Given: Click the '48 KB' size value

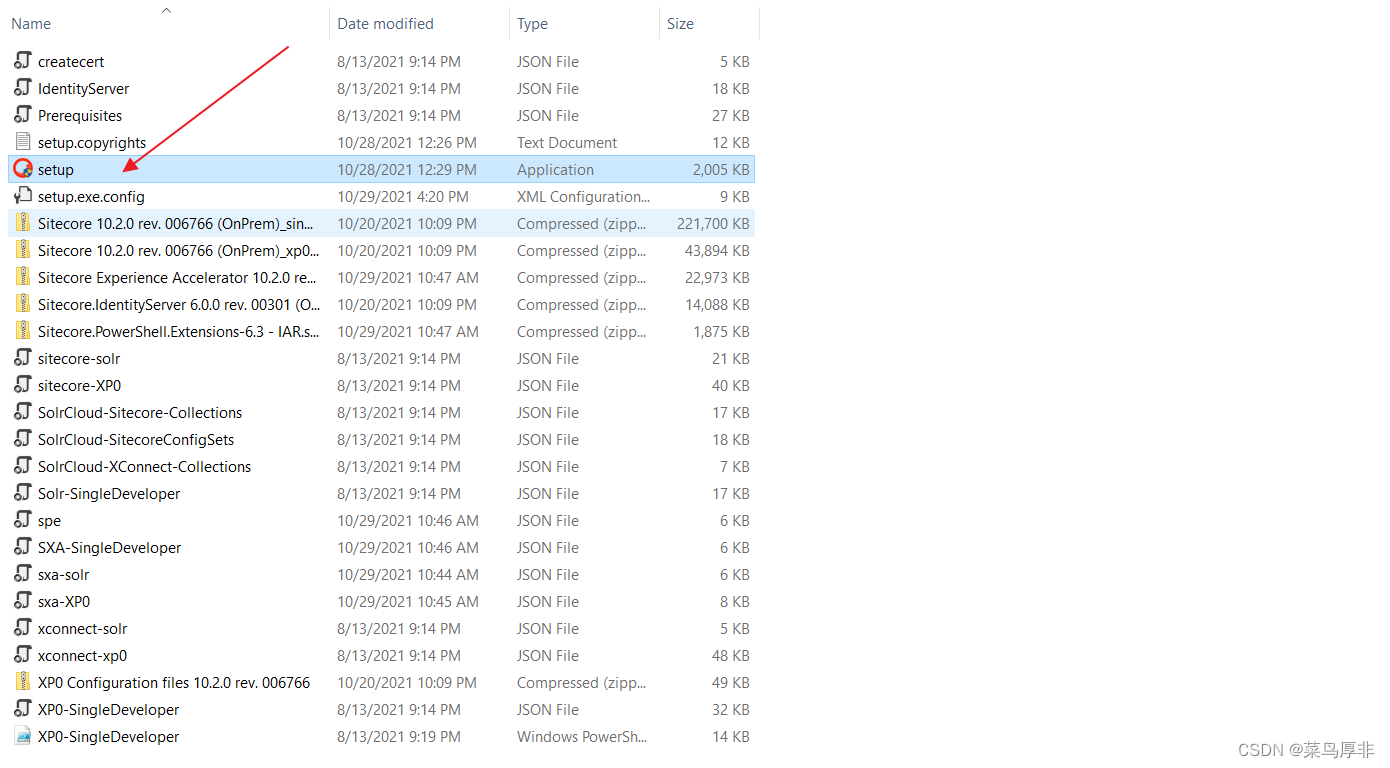Looking at the screenshot, I should pos(730,656).
